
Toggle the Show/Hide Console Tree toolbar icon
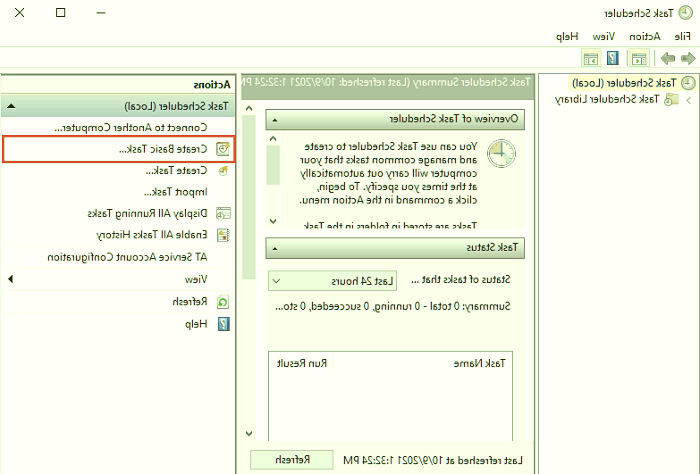(639, 58)
